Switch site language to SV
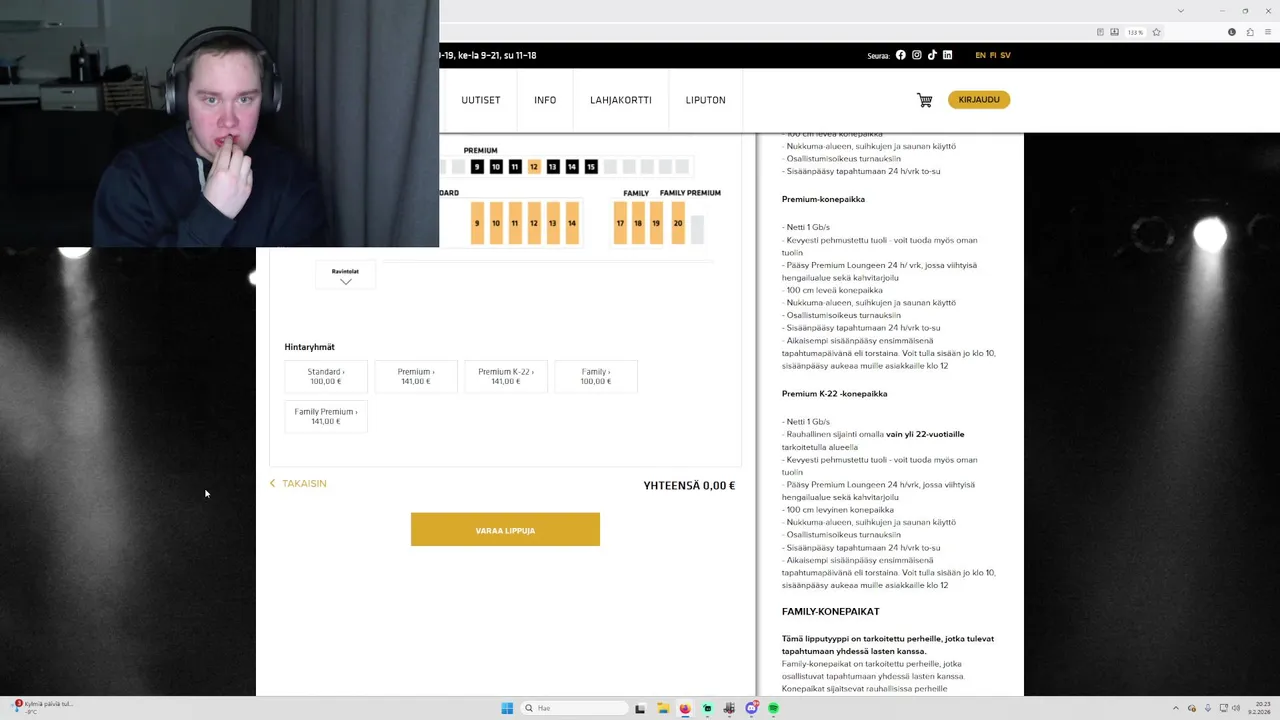 point(1005,55)
